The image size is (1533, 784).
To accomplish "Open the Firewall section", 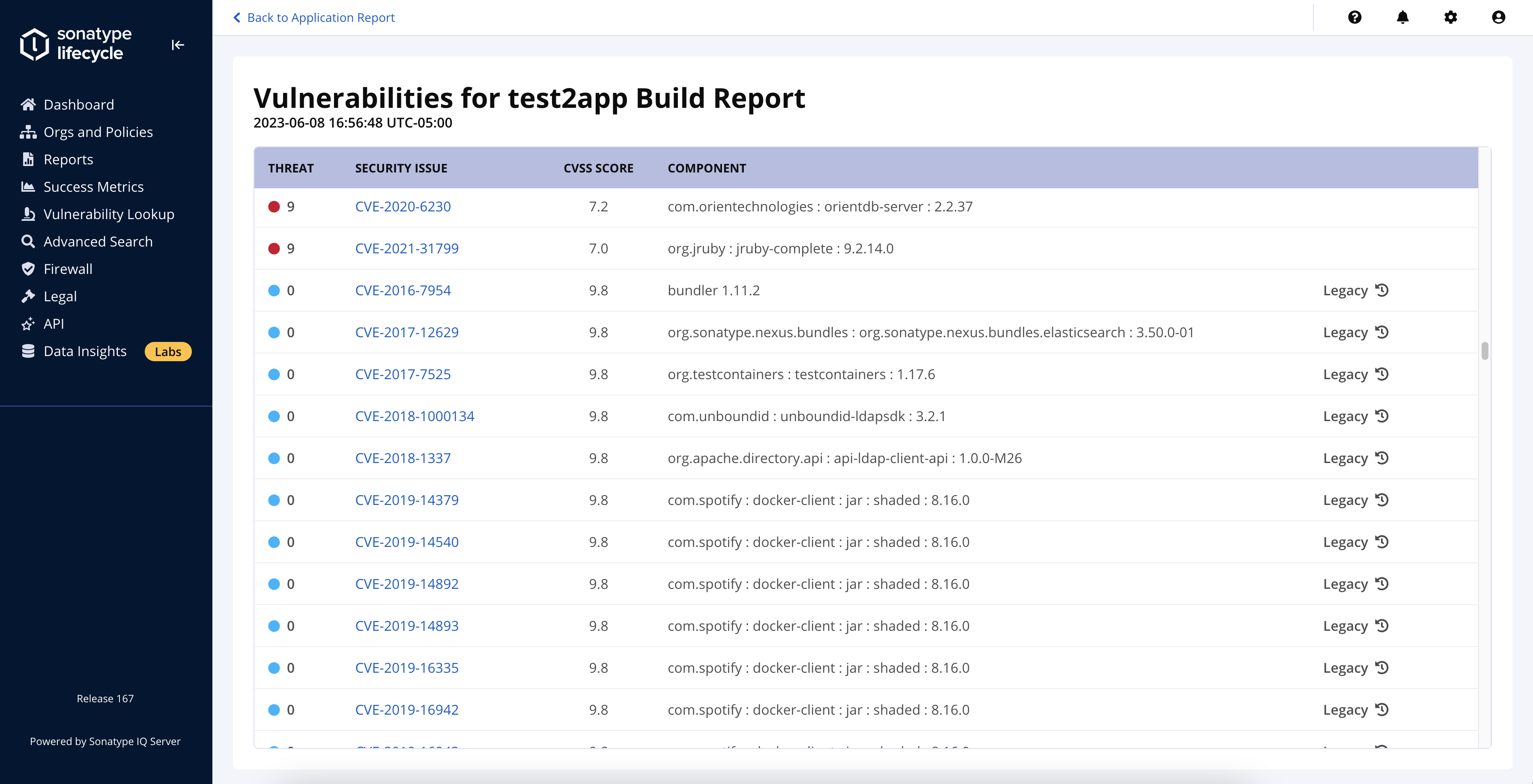I will [x=68, y=269].
